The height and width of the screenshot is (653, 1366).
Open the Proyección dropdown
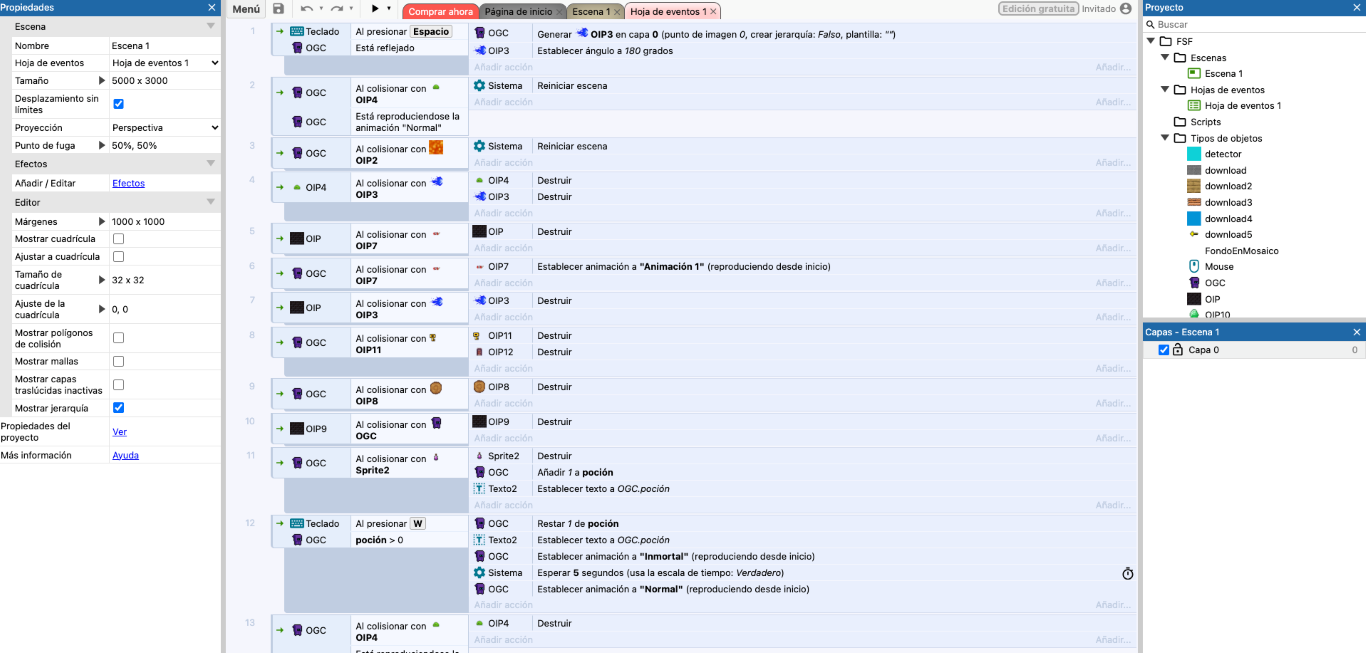coord(165,128)
